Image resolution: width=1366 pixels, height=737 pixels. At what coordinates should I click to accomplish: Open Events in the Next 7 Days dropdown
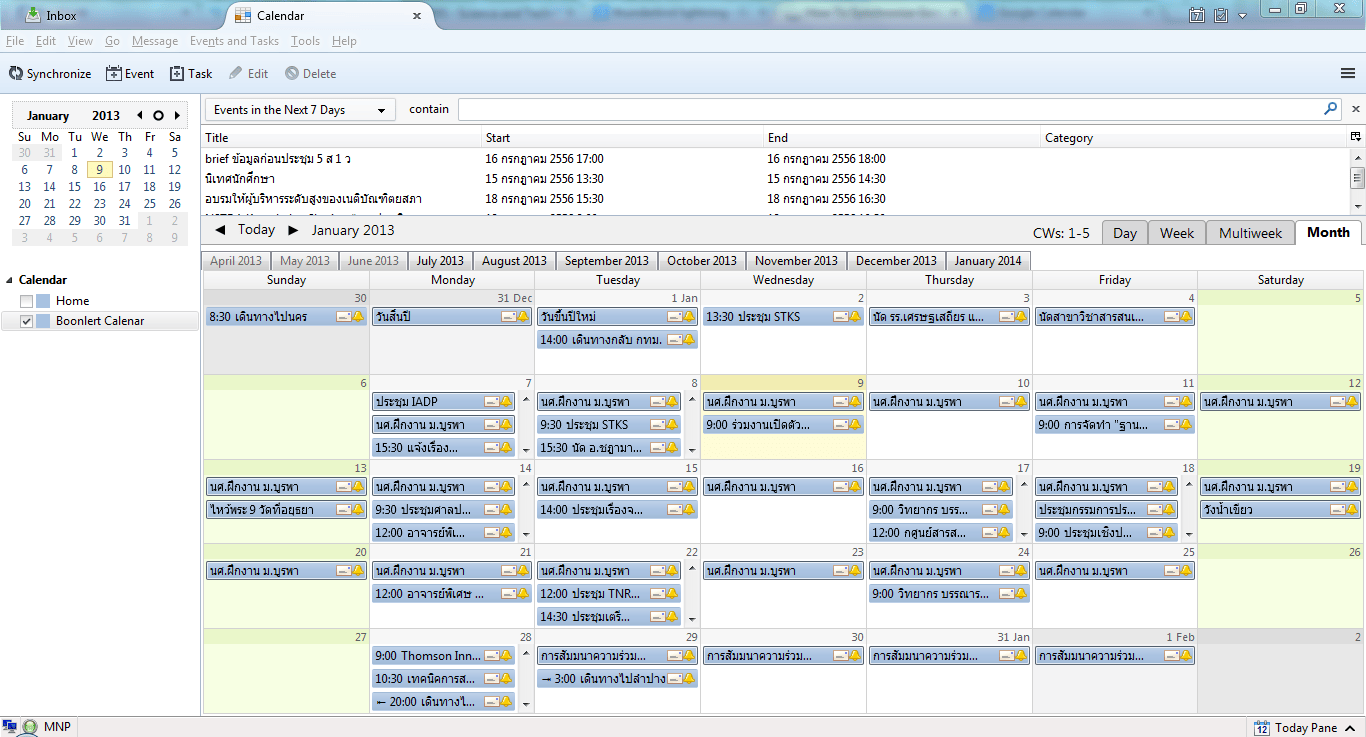300,110
